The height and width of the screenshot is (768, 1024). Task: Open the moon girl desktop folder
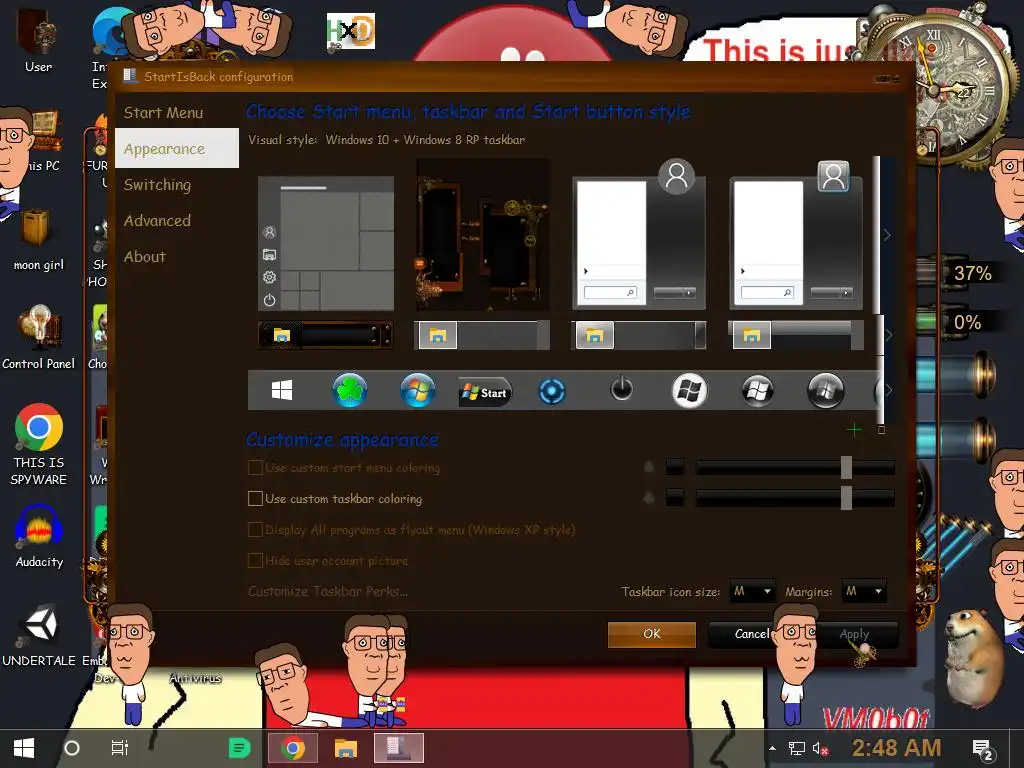[x=39, y=238]
